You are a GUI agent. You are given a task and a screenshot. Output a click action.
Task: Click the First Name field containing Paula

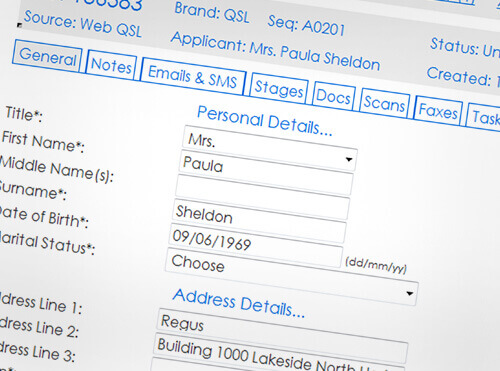(x=266, y=172)
